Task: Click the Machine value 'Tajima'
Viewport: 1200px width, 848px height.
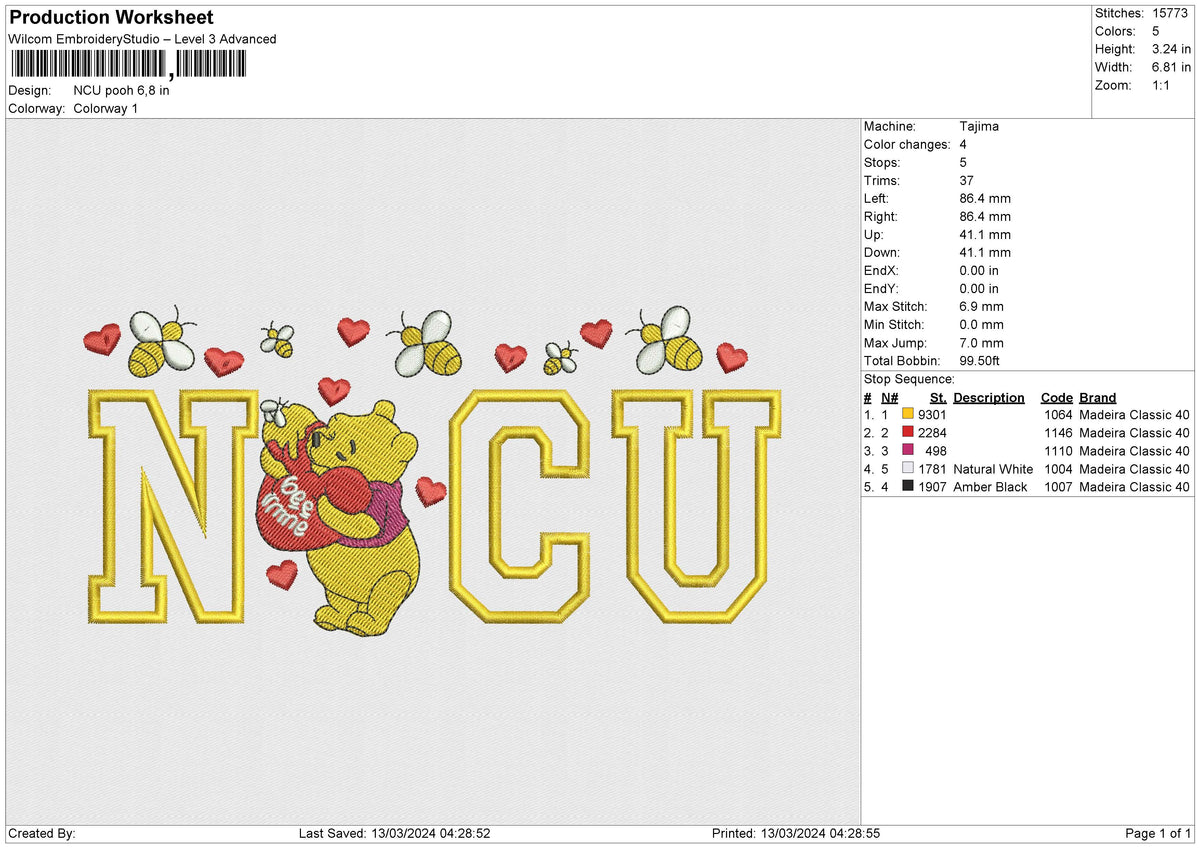Action: pos(979,126)
